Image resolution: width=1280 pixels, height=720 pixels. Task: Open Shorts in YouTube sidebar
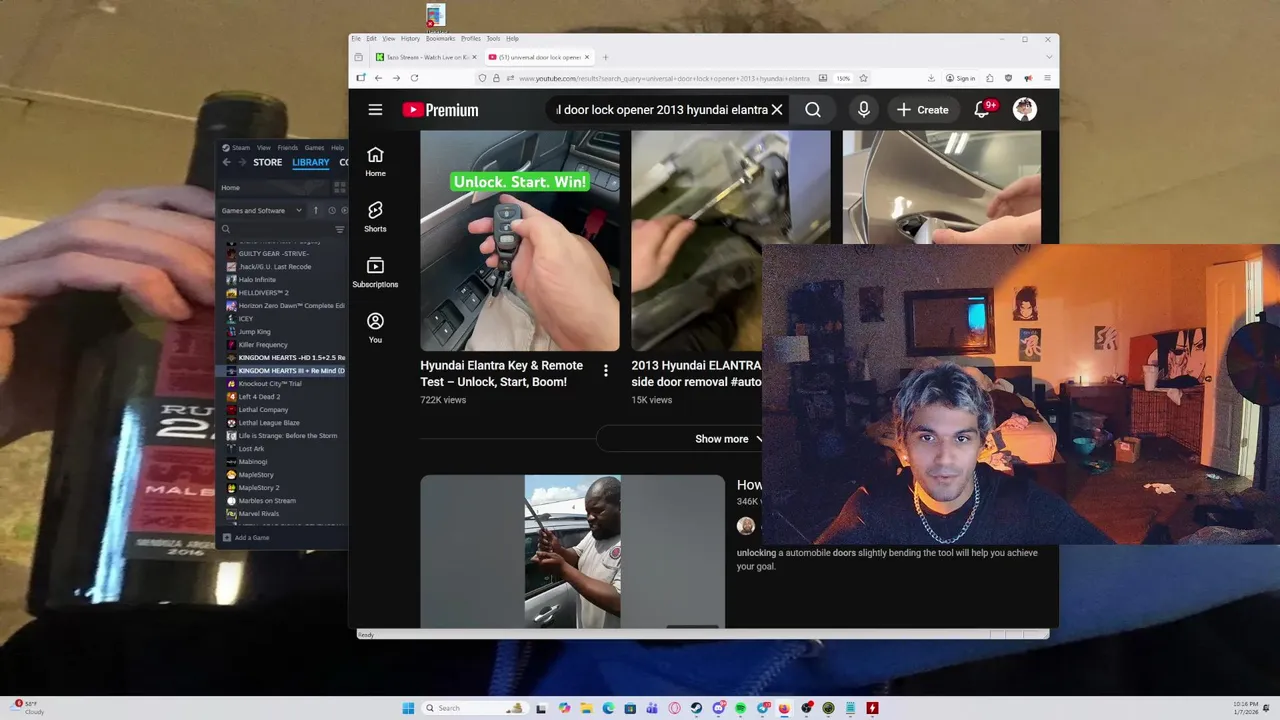point(375,216)
